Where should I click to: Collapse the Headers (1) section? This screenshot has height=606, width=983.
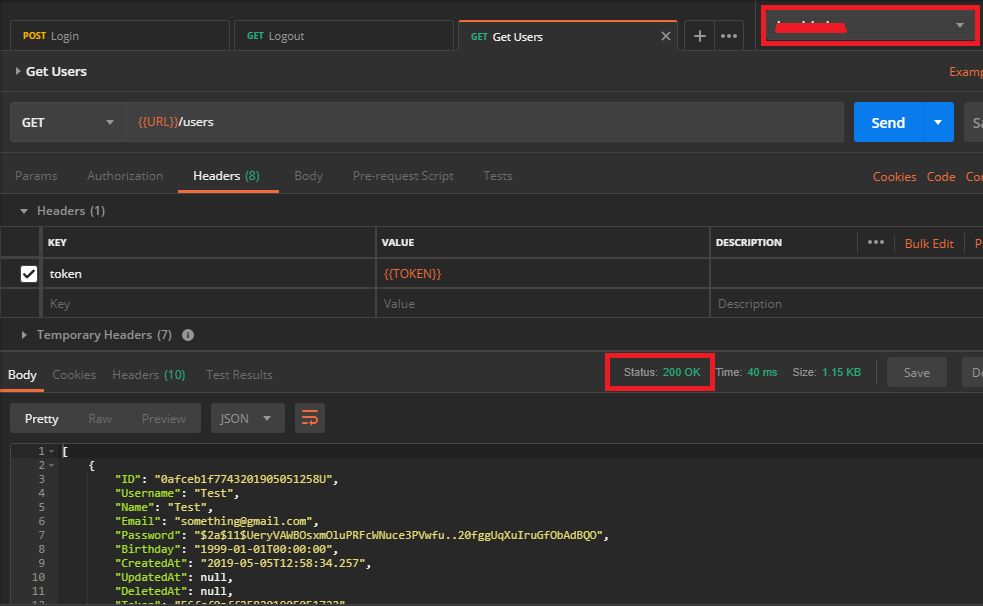(x=24, y=211)
